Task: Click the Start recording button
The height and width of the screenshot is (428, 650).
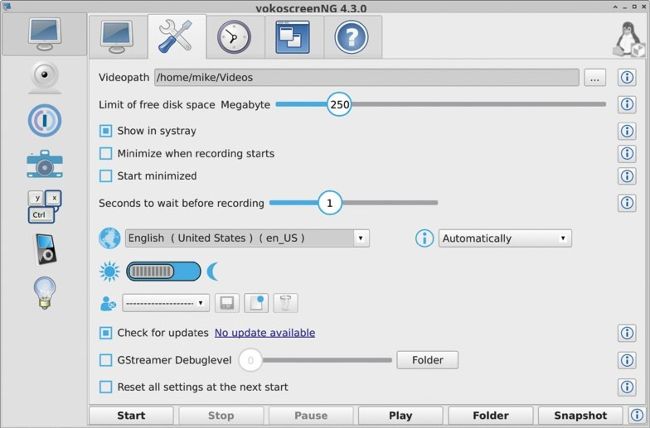Action: point(131,416)
